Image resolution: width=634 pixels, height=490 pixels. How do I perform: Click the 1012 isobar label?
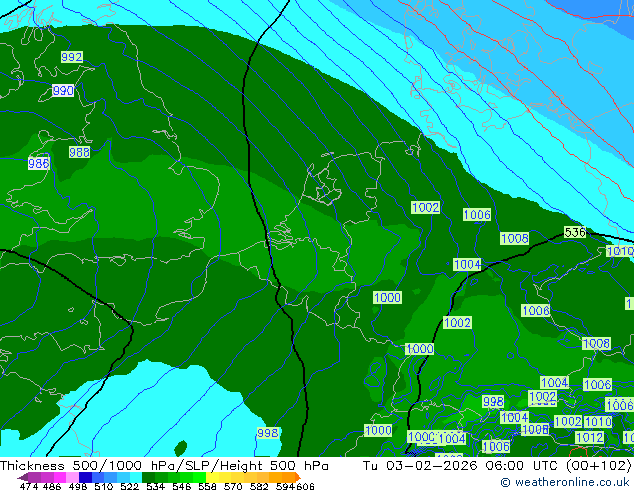click(x=590, y=437)
